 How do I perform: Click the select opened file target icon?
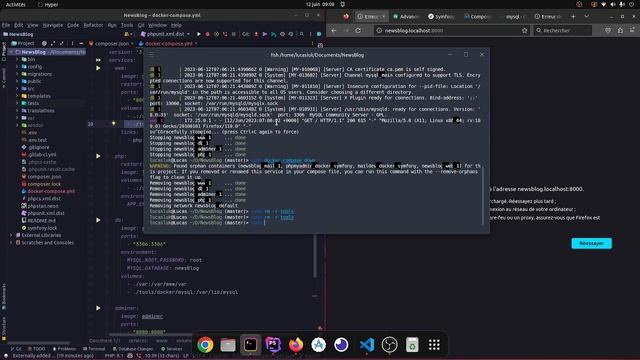44,43
